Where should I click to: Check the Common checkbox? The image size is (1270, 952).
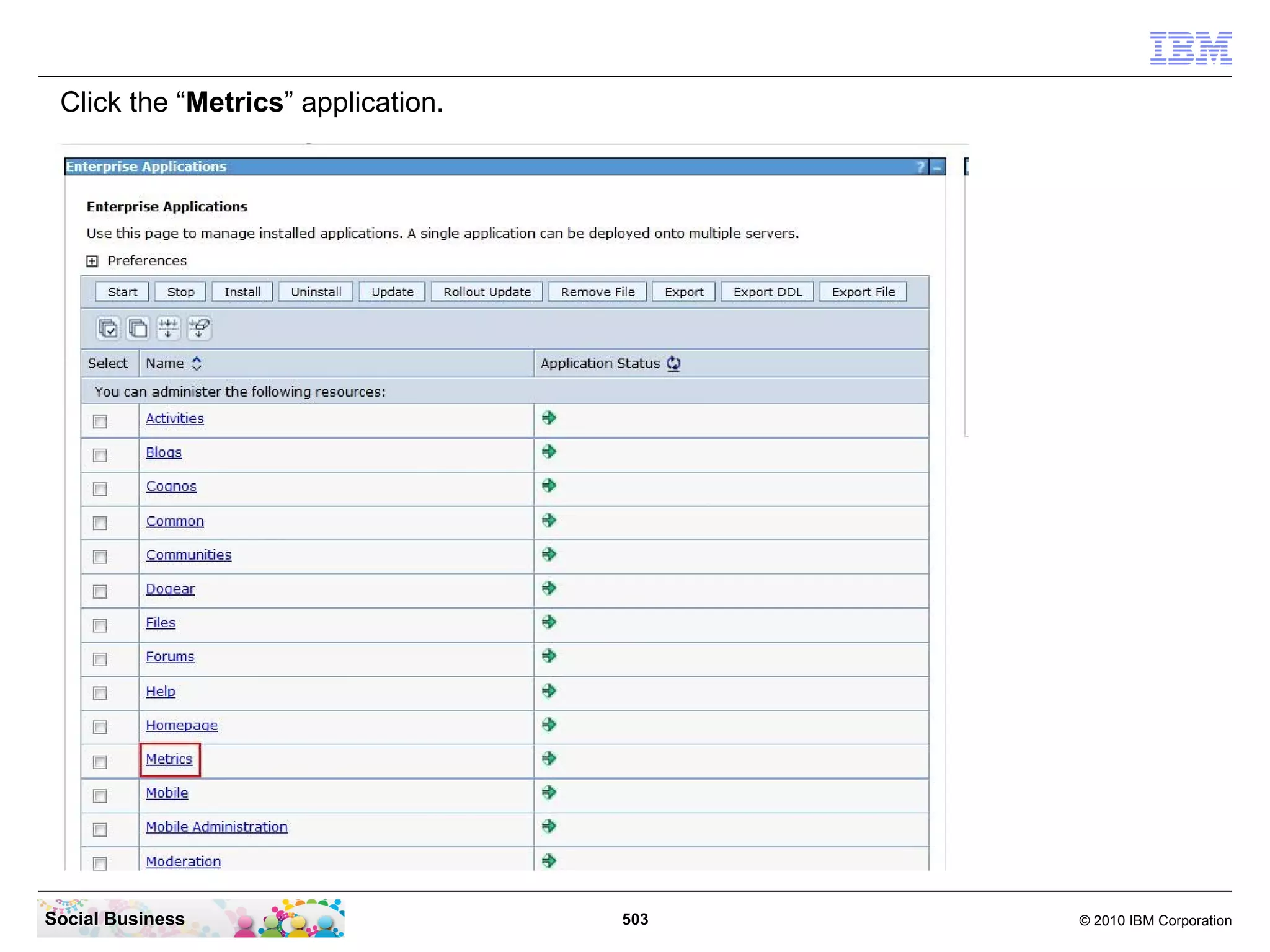100,523
